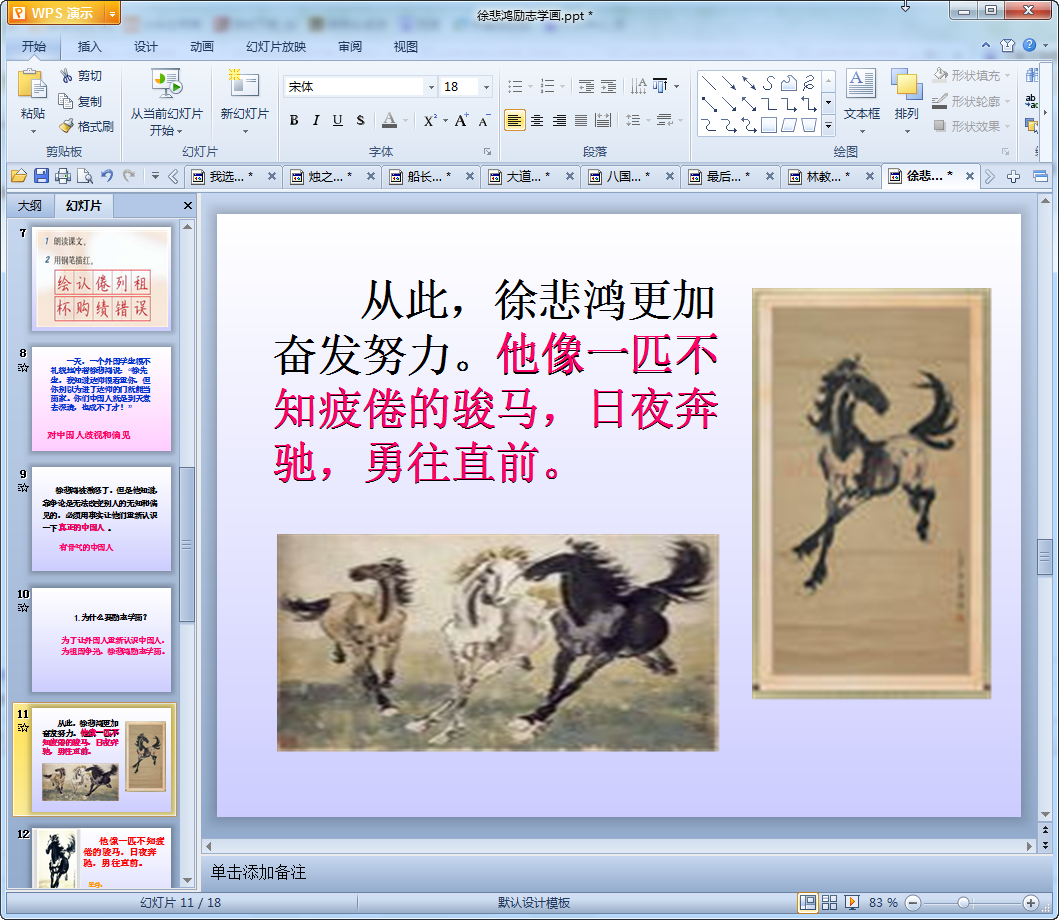Switch to the Outline (大纲) pane tab

30,205
